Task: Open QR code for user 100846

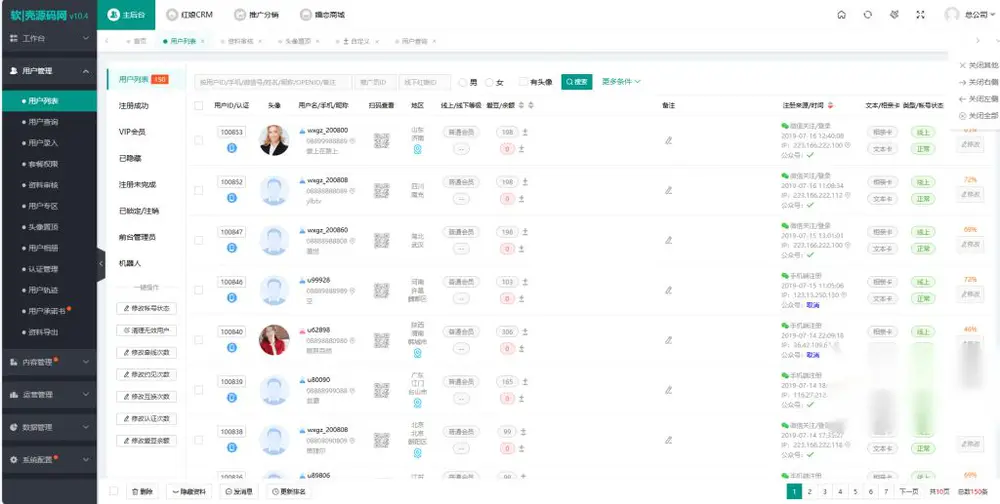Action: (381, 290)
